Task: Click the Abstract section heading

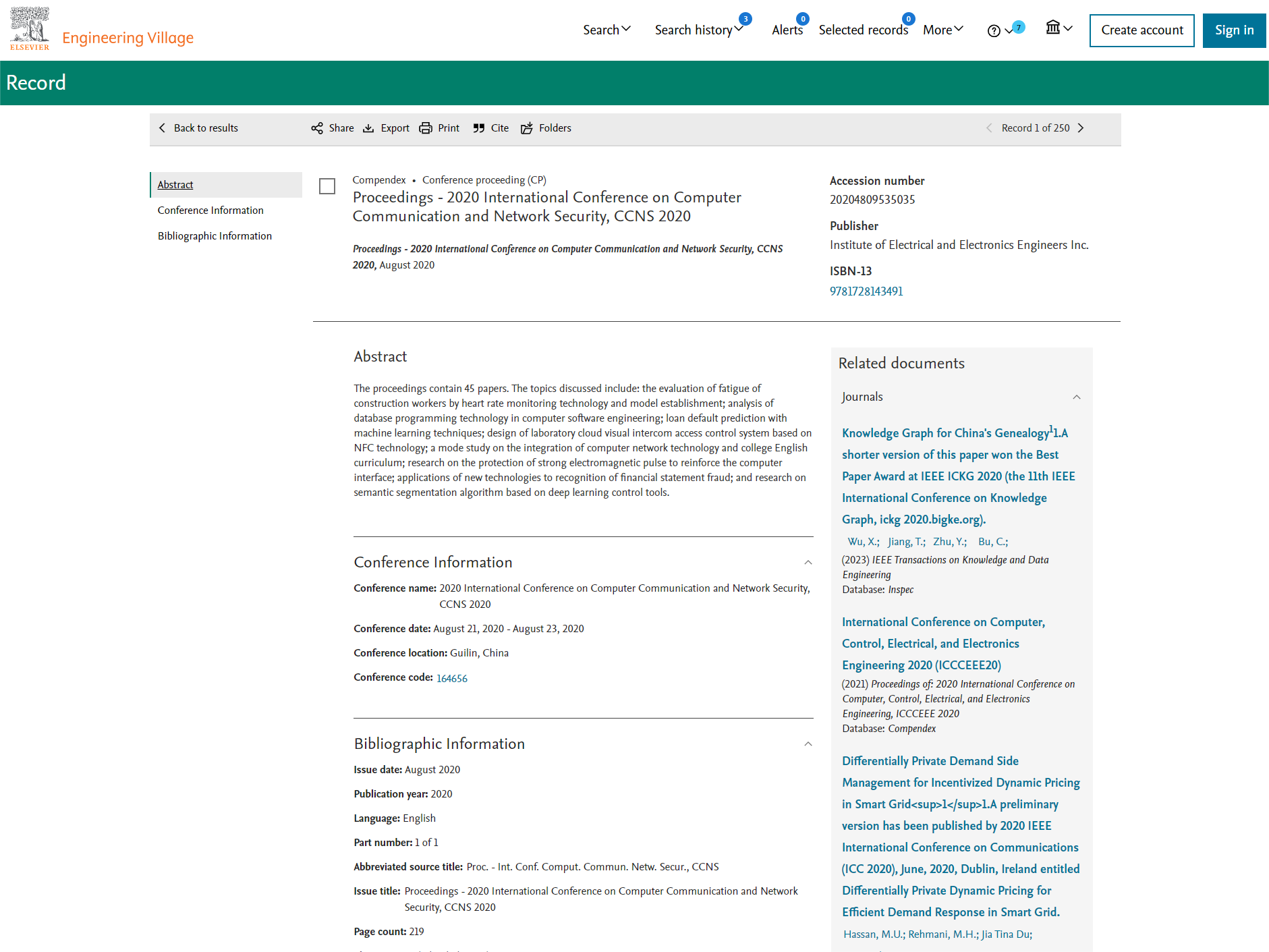Action: click(380, 357)
